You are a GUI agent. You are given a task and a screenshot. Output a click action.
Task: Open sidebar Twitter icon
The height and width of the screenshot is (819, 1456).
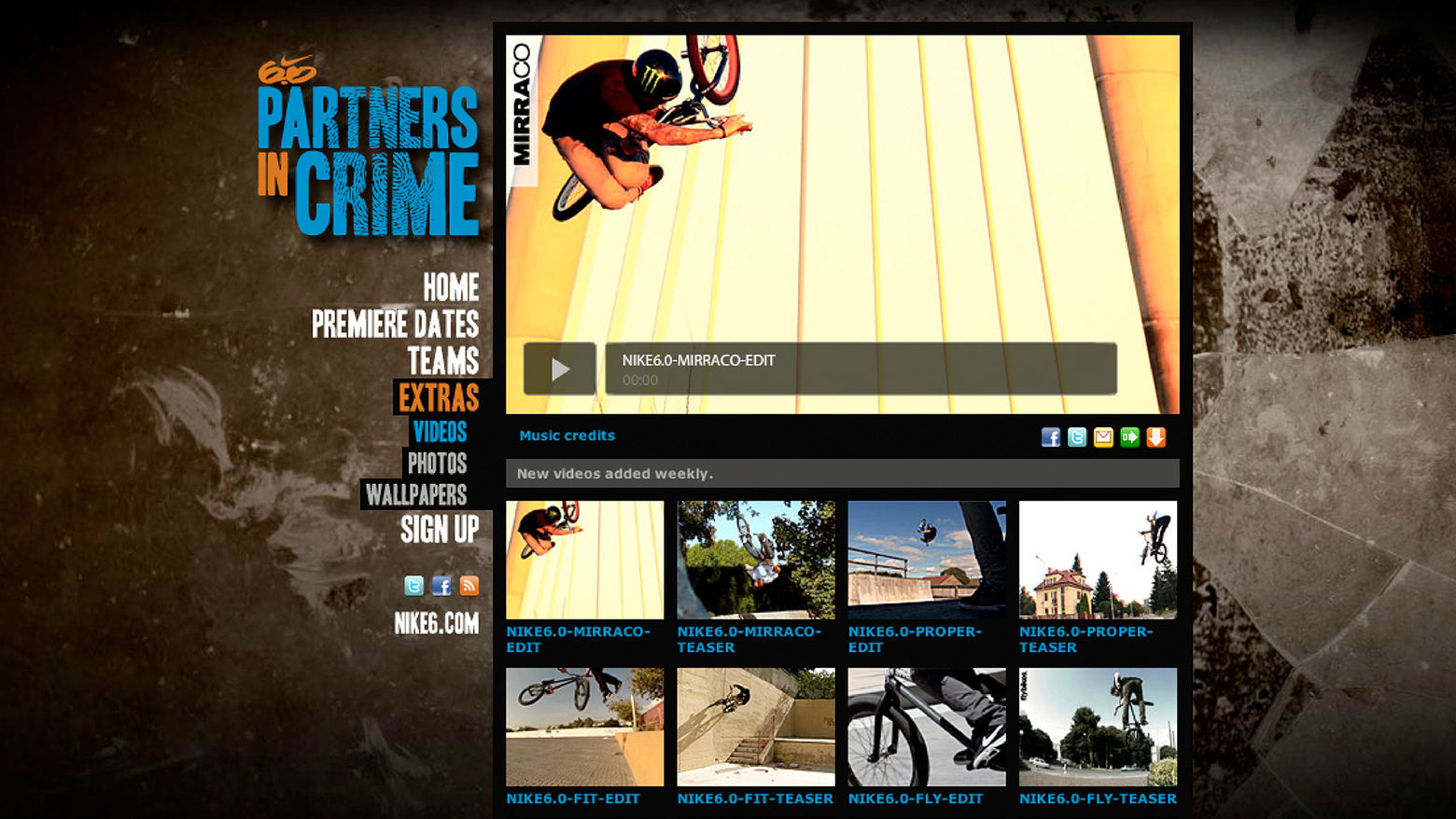coord(413,585)
